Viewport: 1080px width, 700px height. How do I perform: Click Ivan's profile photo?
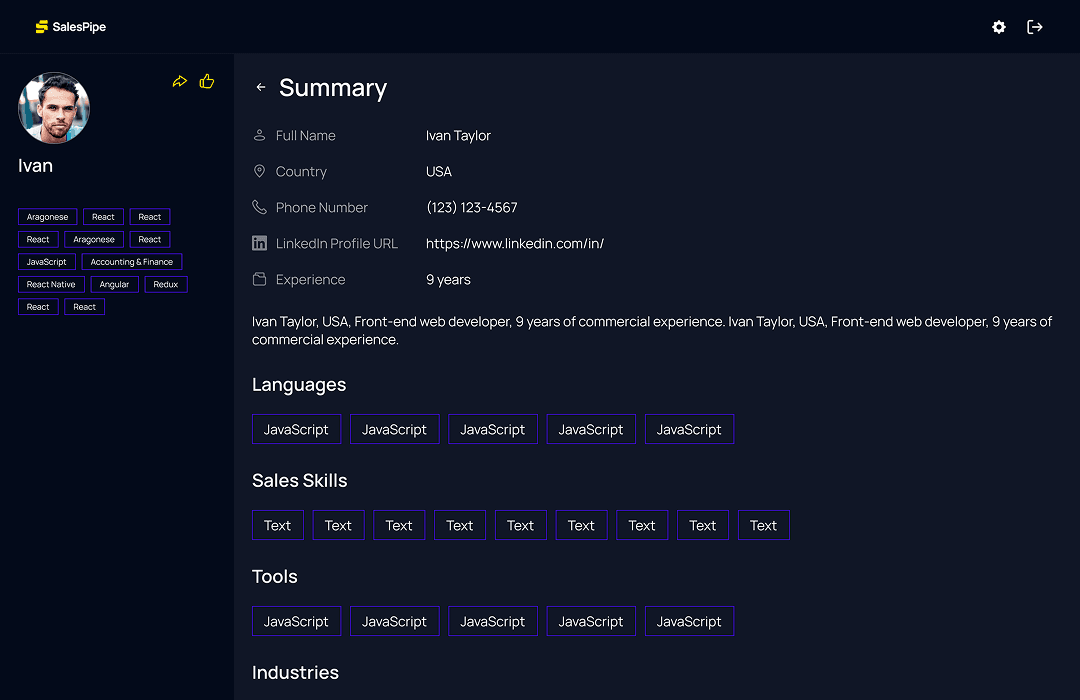[x=54, y=108]
